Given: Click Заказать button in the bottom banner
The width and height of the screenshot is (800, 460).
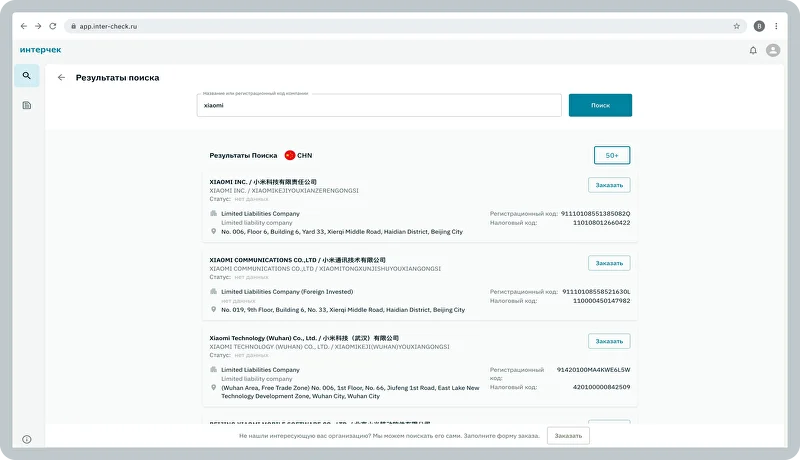Looking at the screenshot, I should point(568,436).
